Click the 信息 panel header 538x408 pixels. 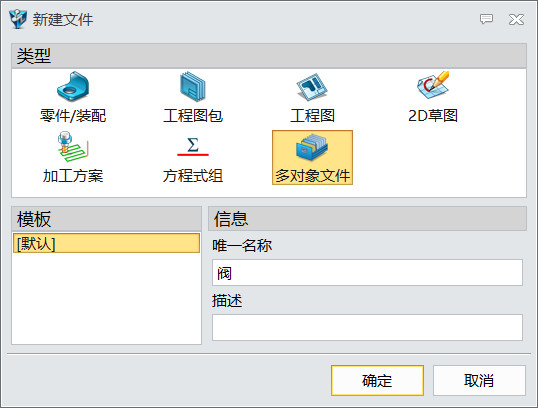[x=367, y=219]
